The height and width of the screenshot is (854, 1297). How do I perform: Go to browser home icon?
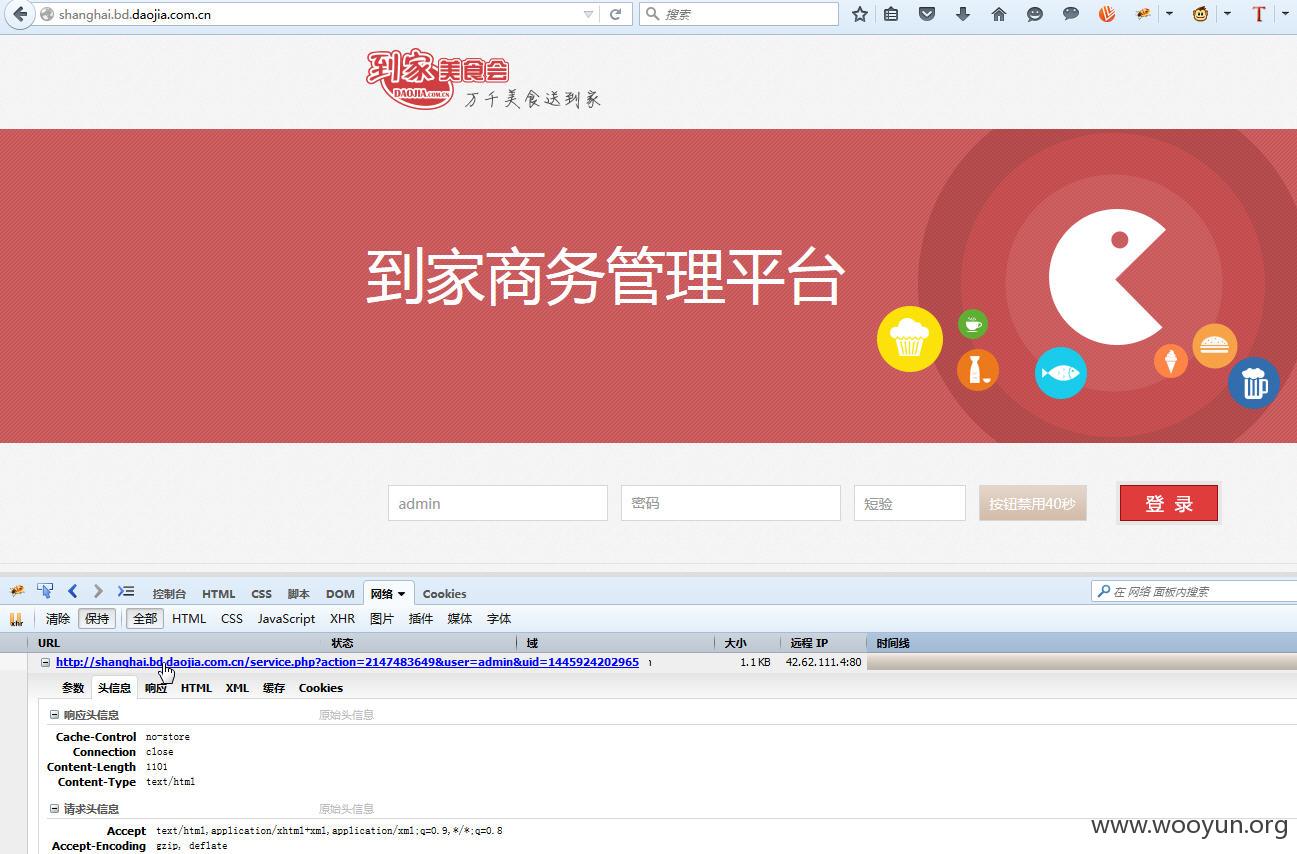(998, 14)
